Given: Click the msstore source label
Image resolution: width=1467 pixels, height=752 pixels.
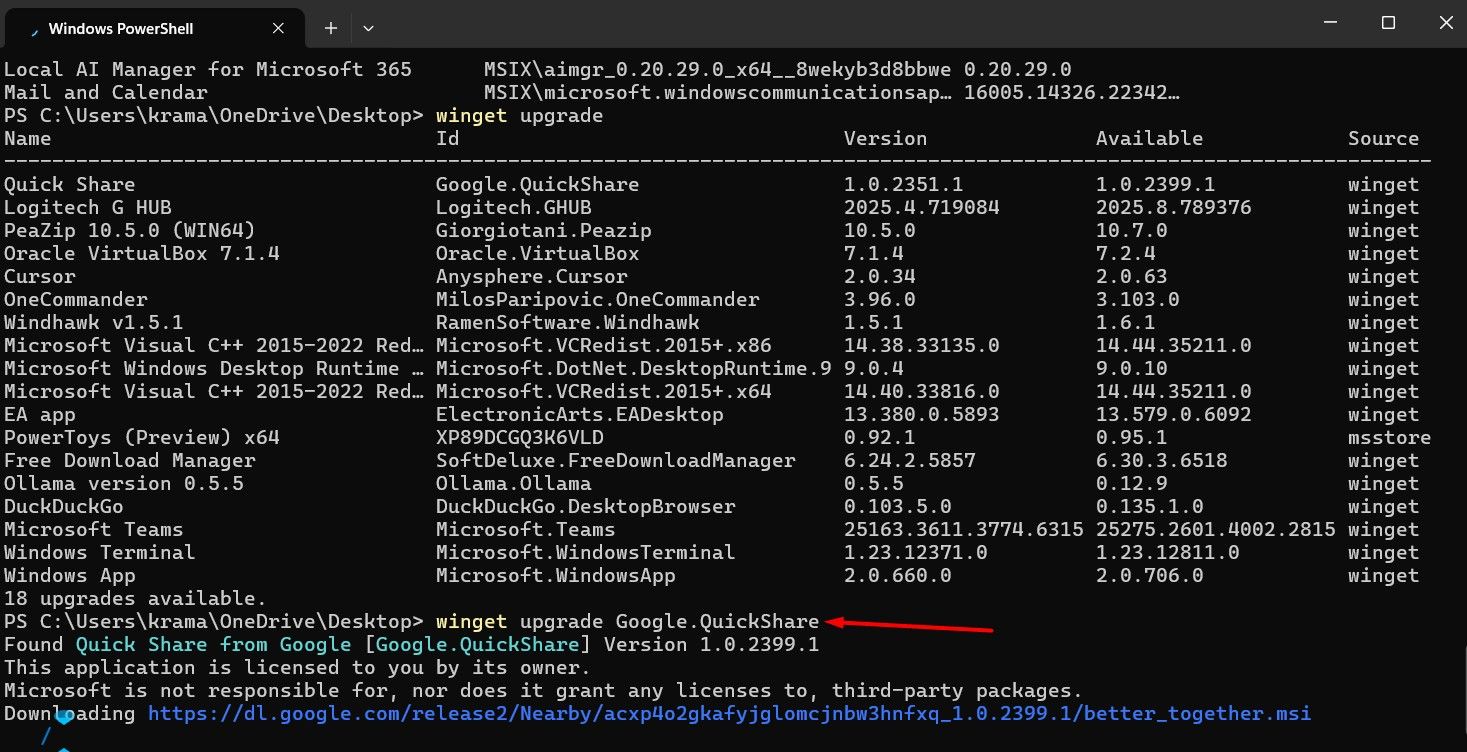Looking at the screenshot, I should click(1388, 437).
